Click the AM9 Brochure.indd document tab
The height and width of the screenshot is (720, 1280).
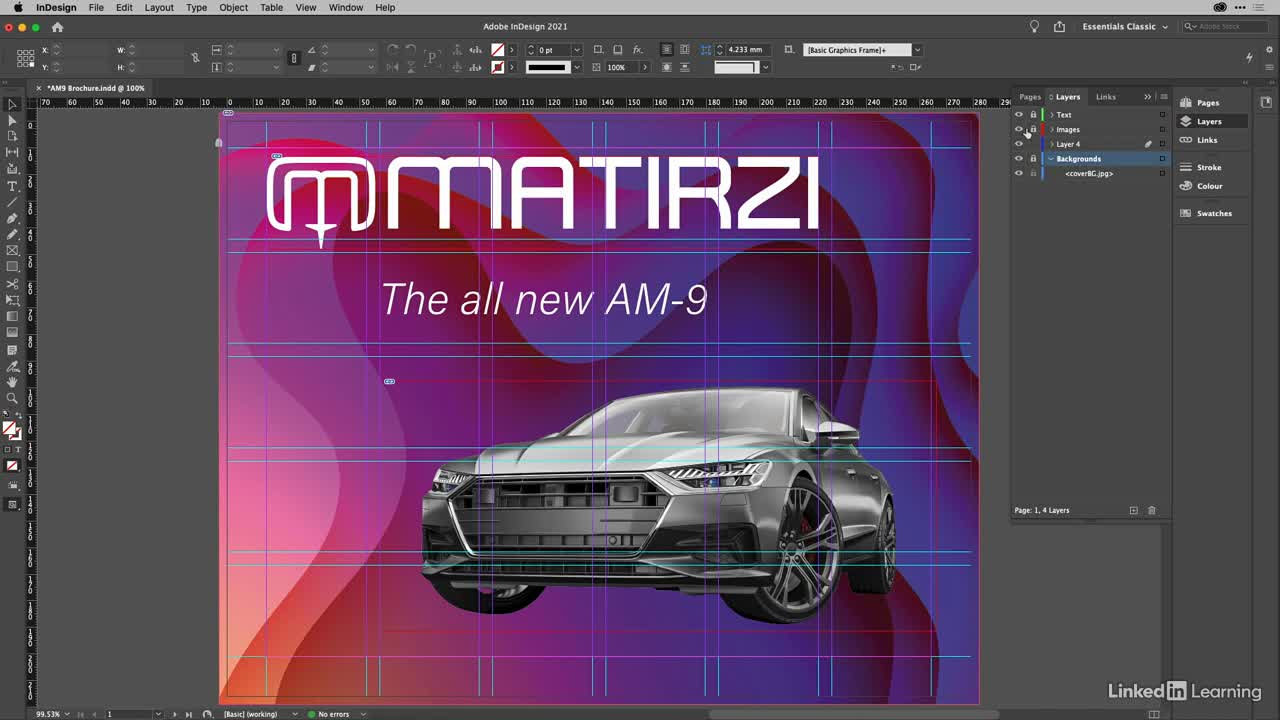(97, 88)
